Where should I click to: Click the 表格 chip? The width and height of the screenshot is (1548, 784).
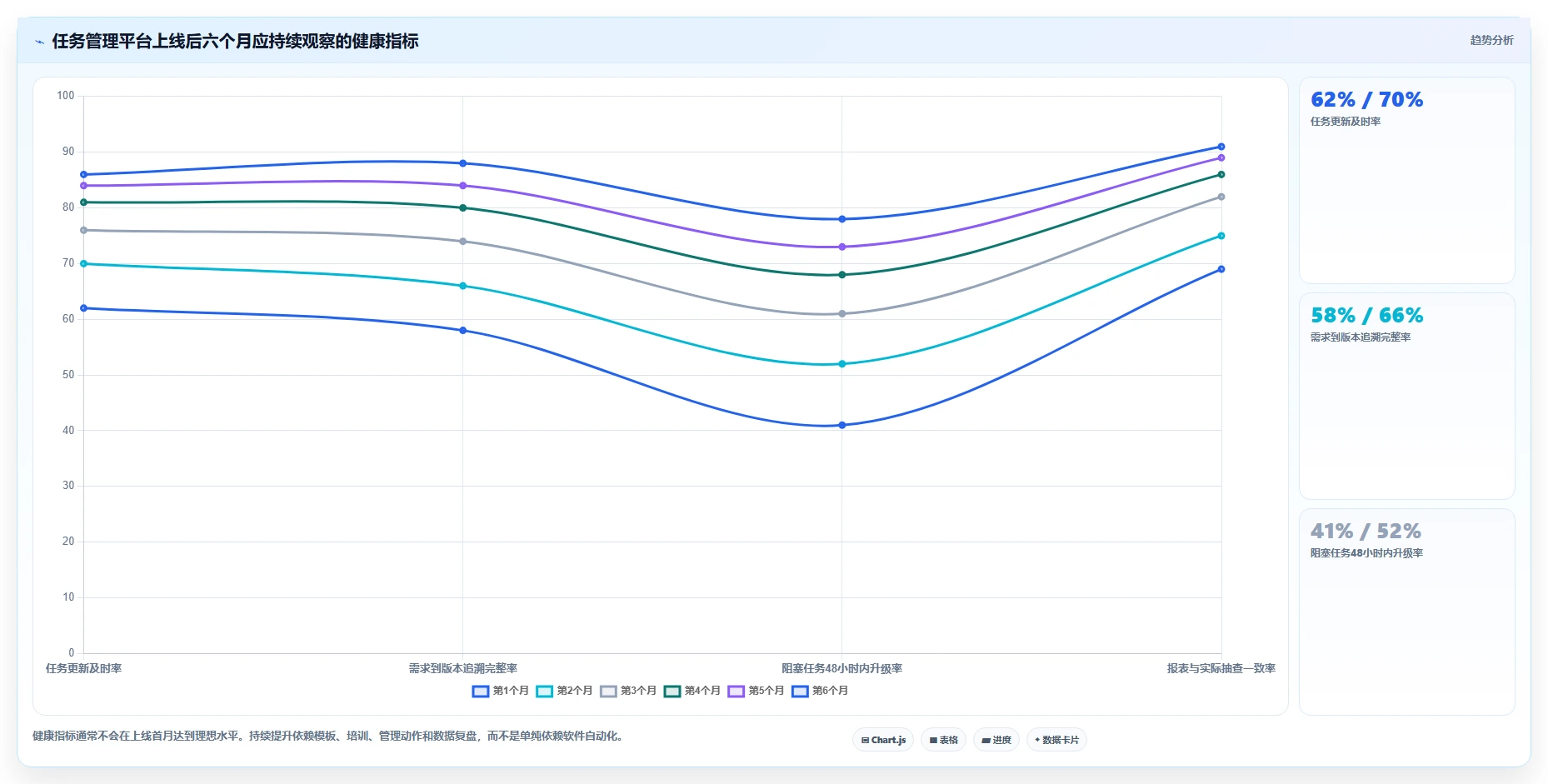943,740
